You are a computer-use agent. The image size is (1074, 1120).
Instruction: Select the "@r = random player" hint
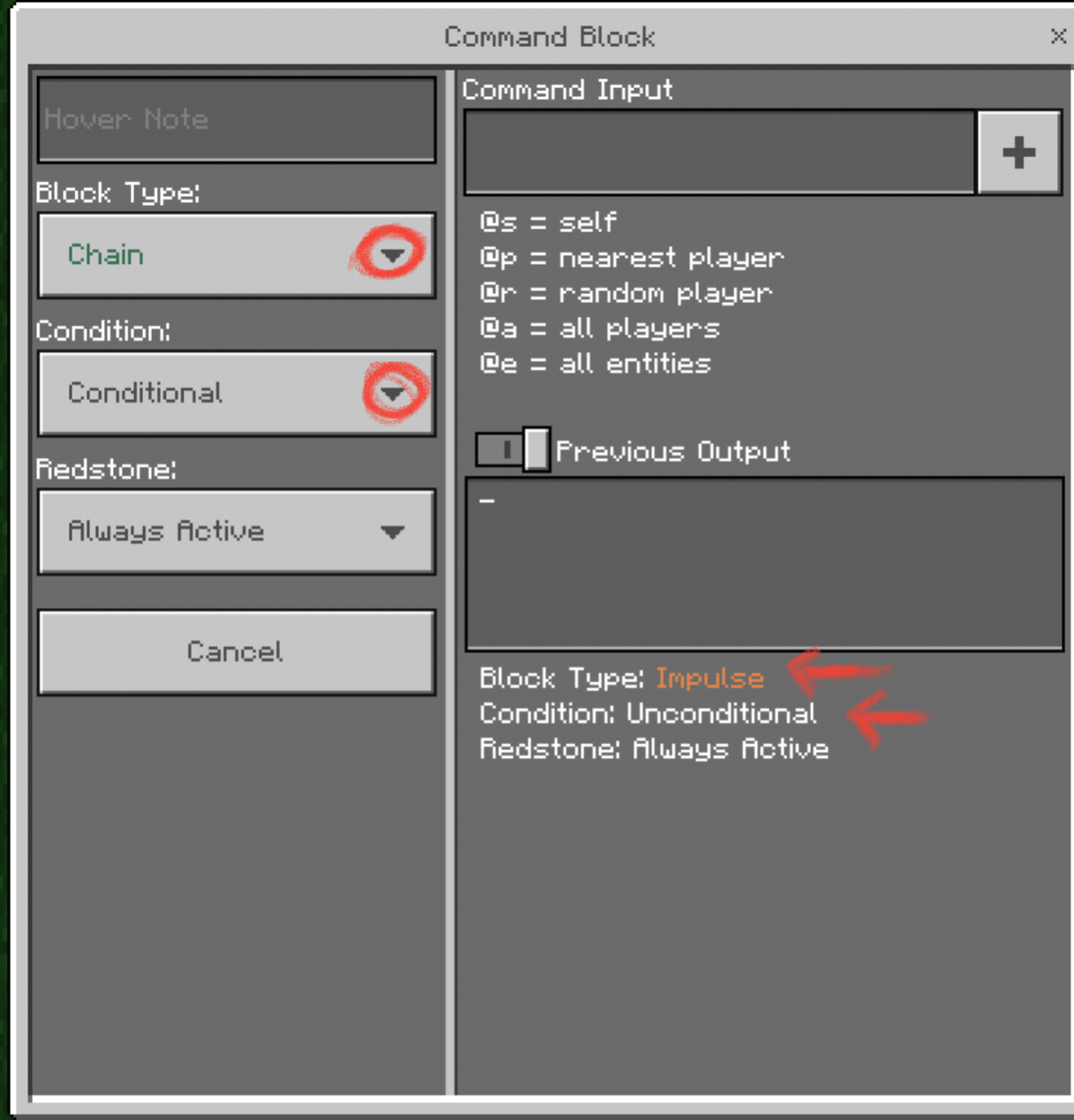point(625,293)
